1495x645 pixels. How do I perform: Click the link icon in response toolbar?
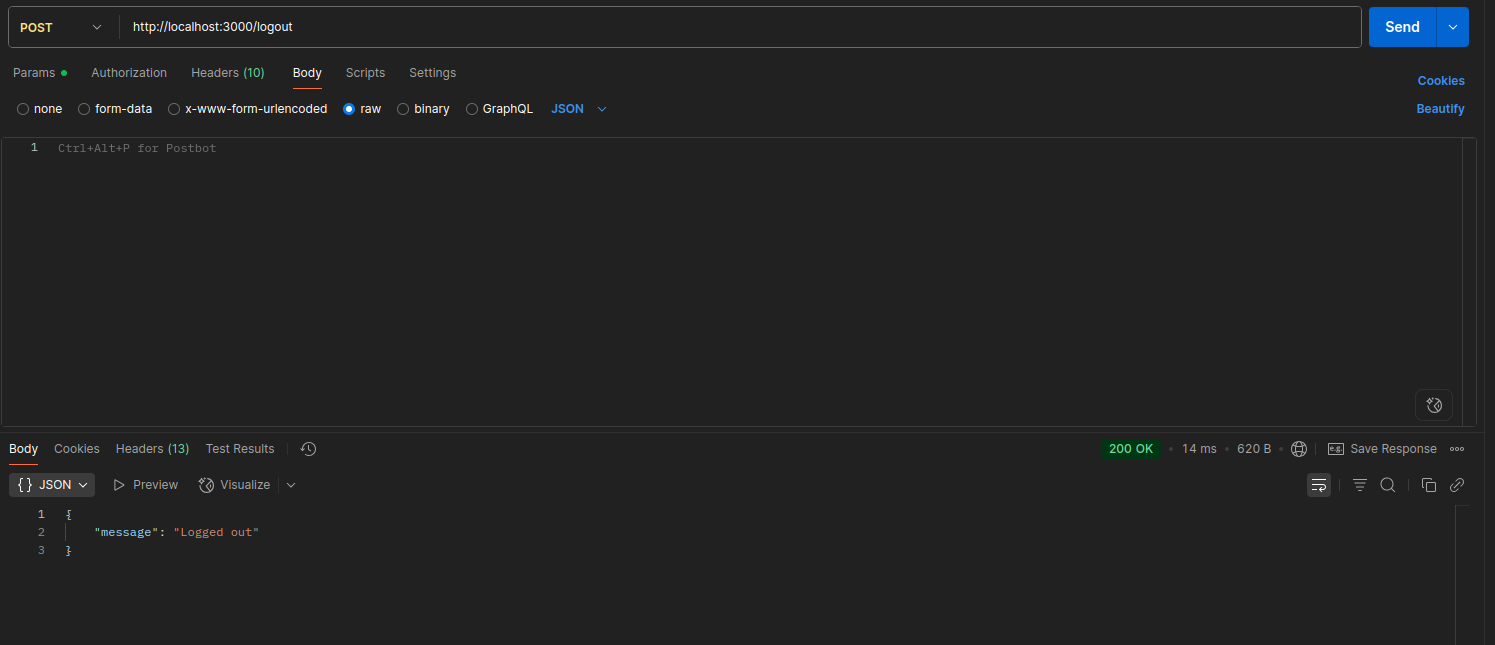point(1457,485)
